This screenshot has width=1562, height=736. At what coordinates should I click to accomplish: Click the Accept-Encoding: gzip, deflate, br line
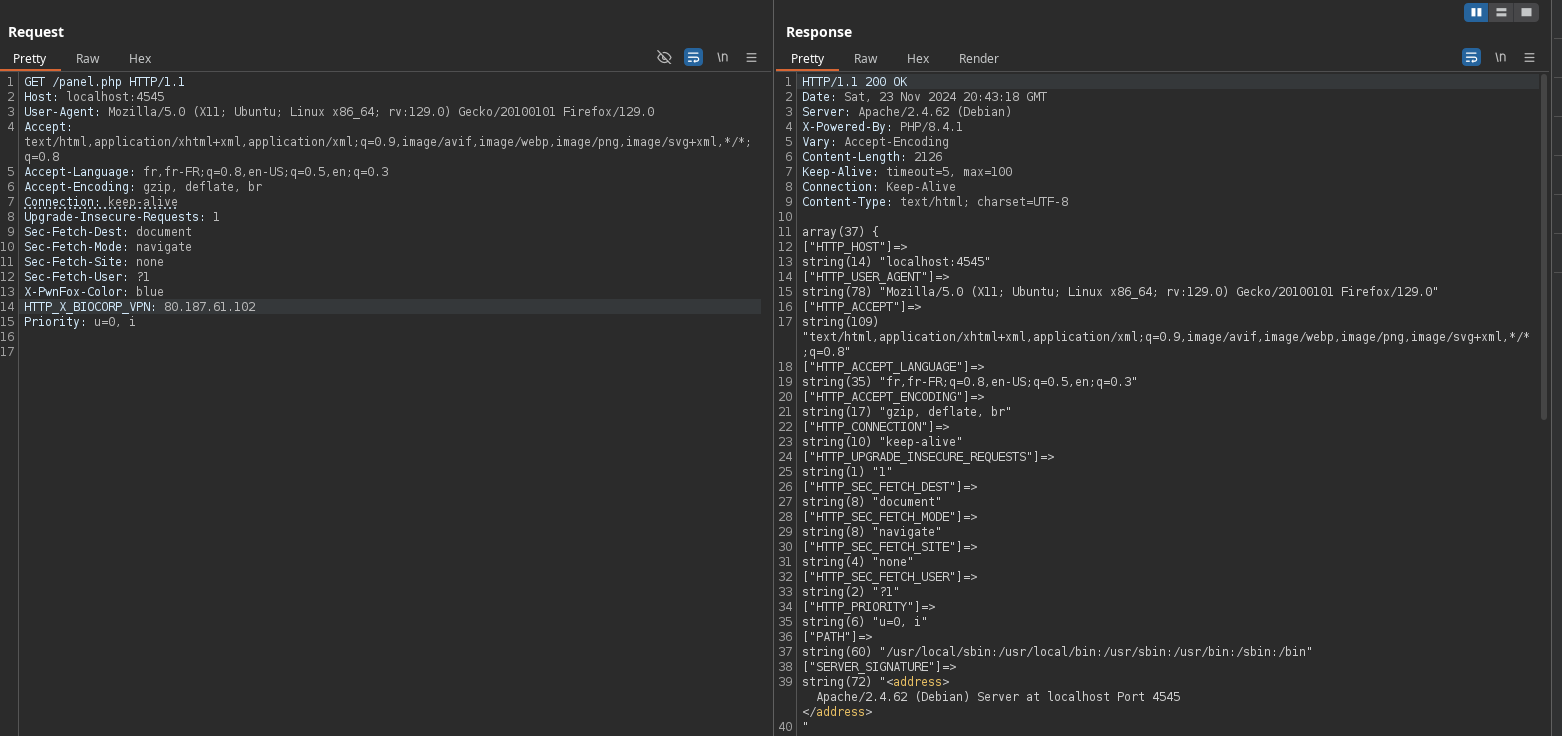pos(143,187)
